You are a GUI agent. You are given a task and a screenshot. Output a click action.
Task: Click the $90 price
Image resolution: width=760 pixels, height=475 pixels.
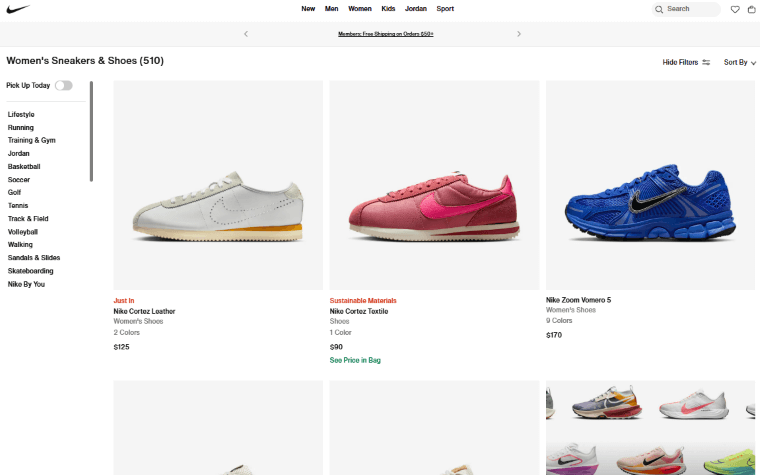click(336, 347)
